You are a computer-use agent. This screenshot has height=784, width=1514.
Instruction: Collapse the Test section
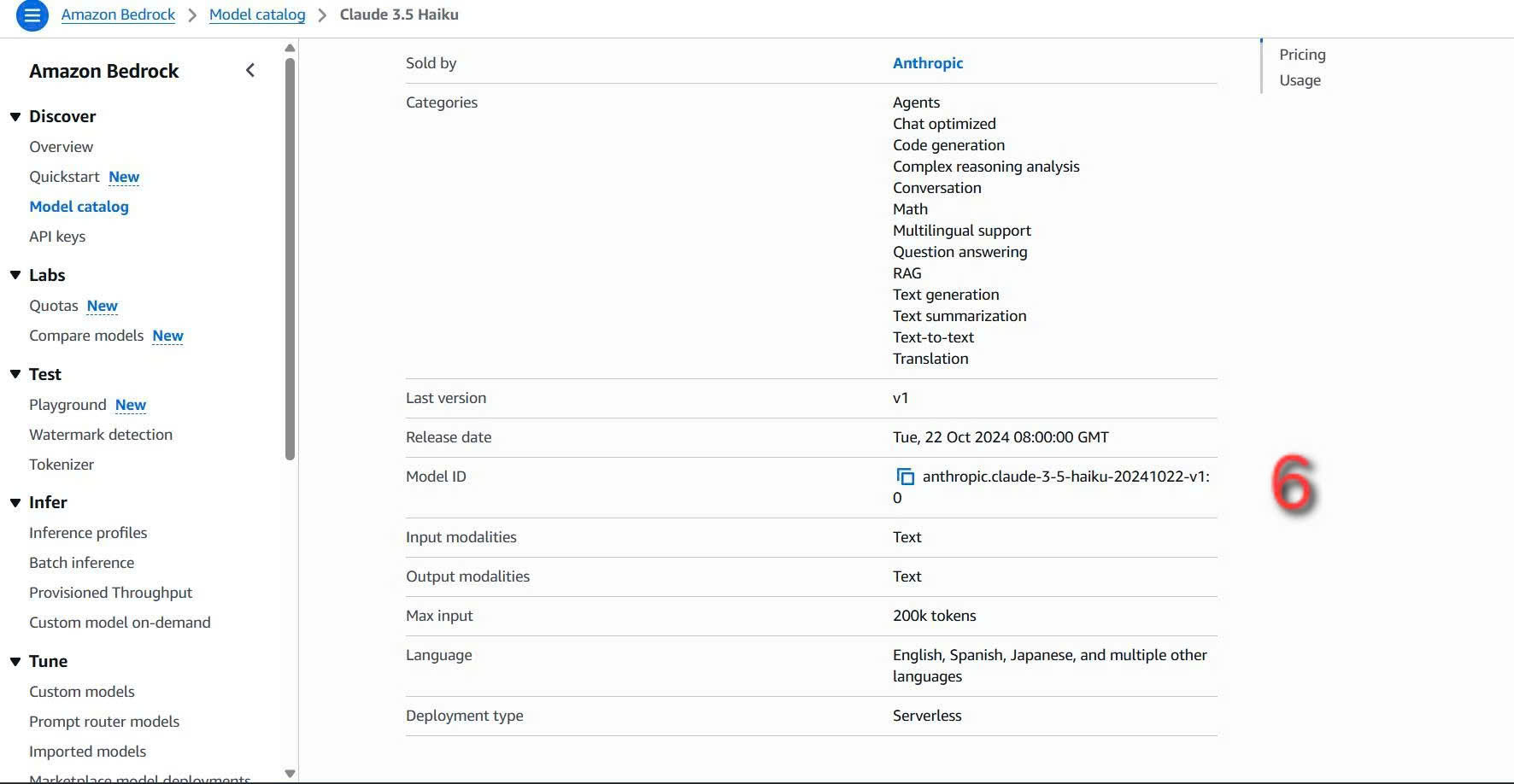point(15,374)
